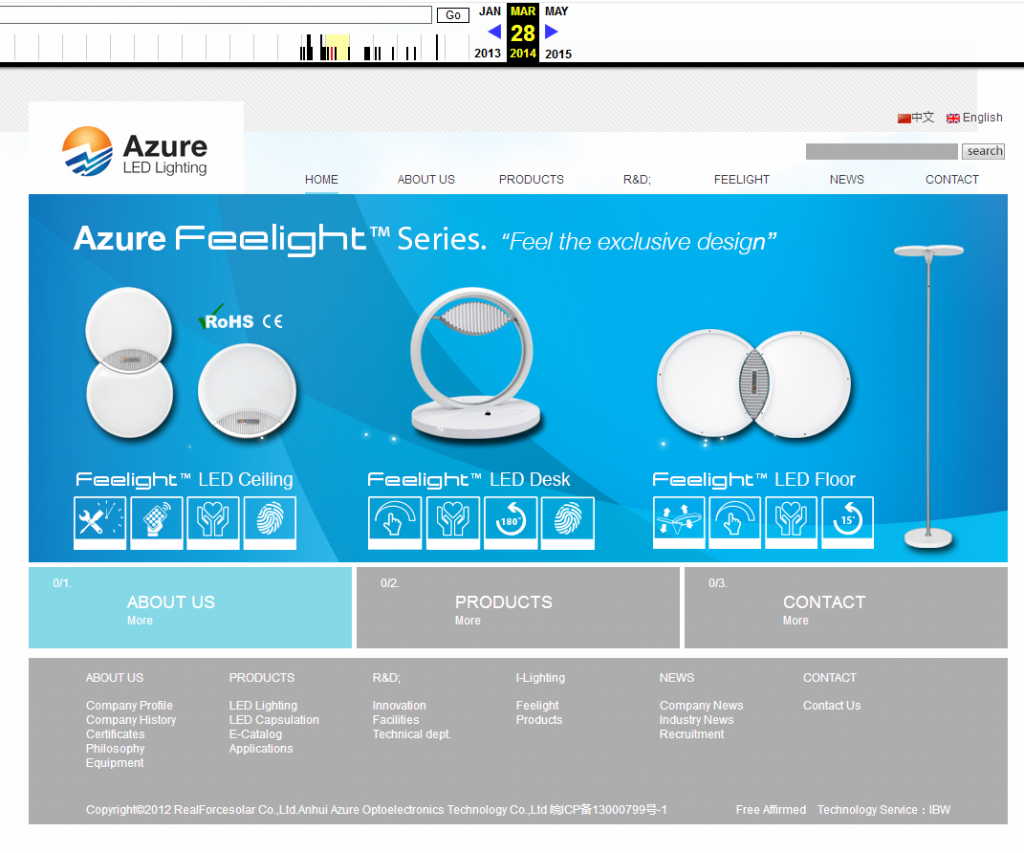Open Technical dept. footer link
Image resolution: width=1024 pixels, height=853 pixels.
[412, 734]
